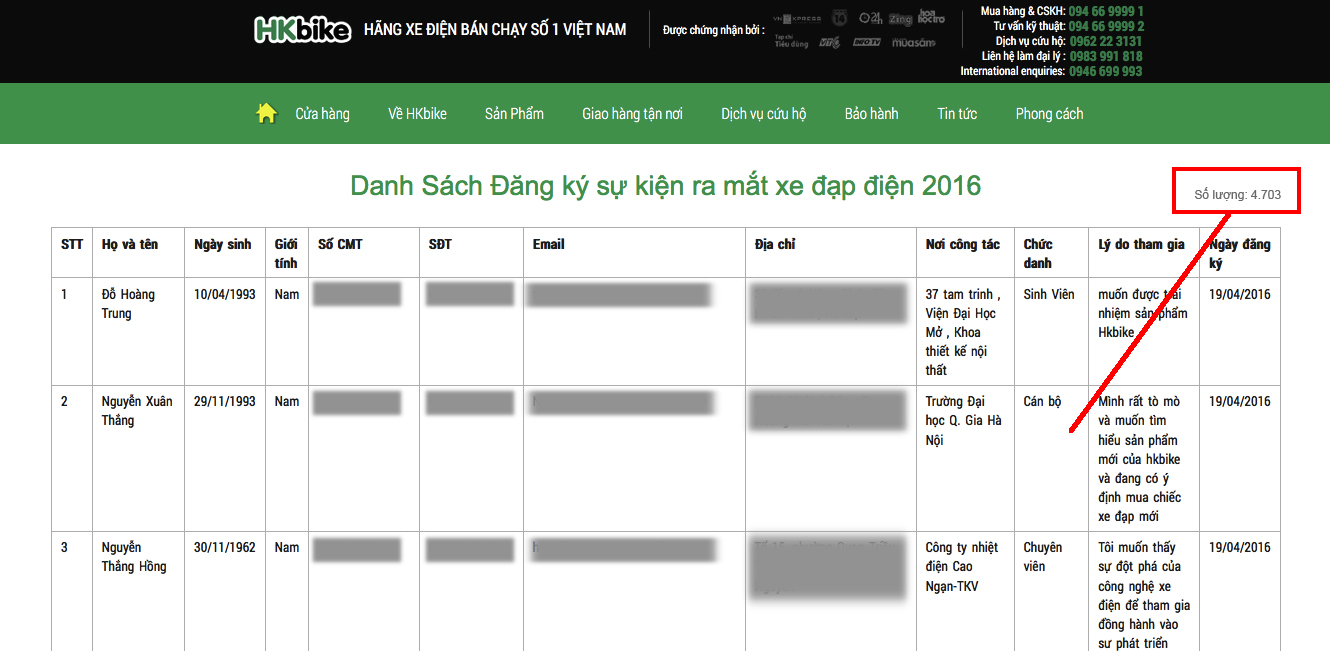1330x651 pixels.
Task: Click the InfoTV logo
Action: [866, 42]
